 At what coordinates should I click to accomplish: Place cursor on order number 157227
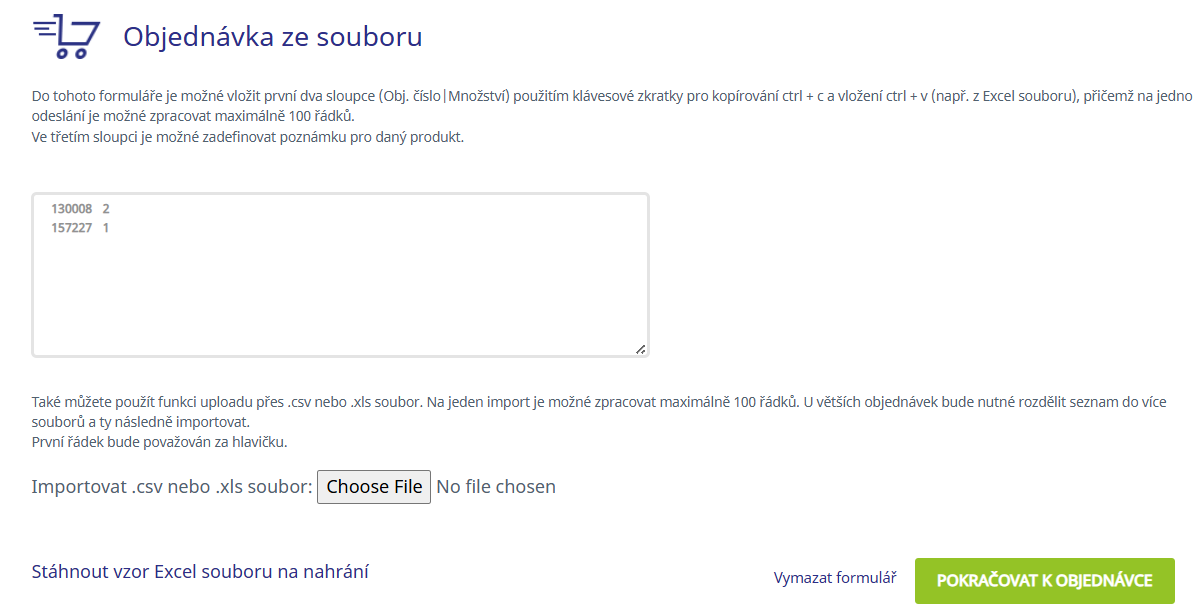coord(71,228)
